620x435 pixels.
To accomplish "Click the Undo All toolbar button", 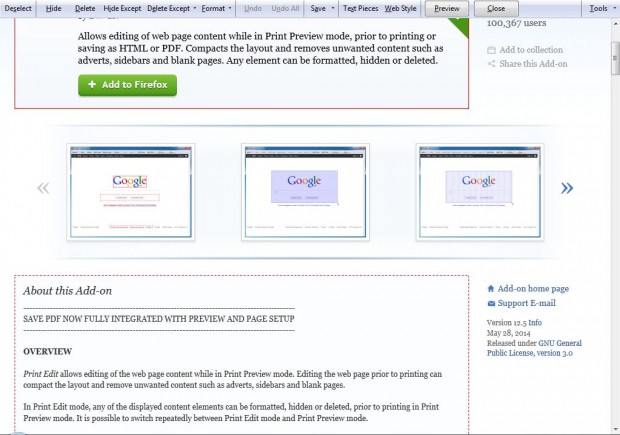I will (x=285, y=8).
